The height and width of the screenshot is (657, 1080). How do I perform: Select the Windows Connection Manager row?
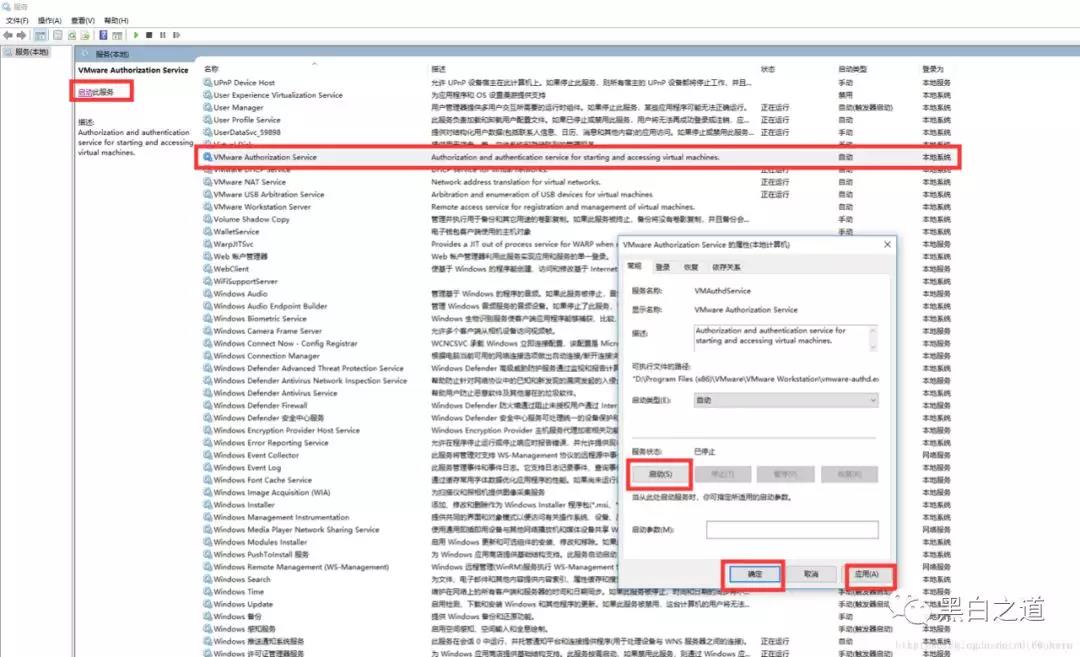pos(577,355)
